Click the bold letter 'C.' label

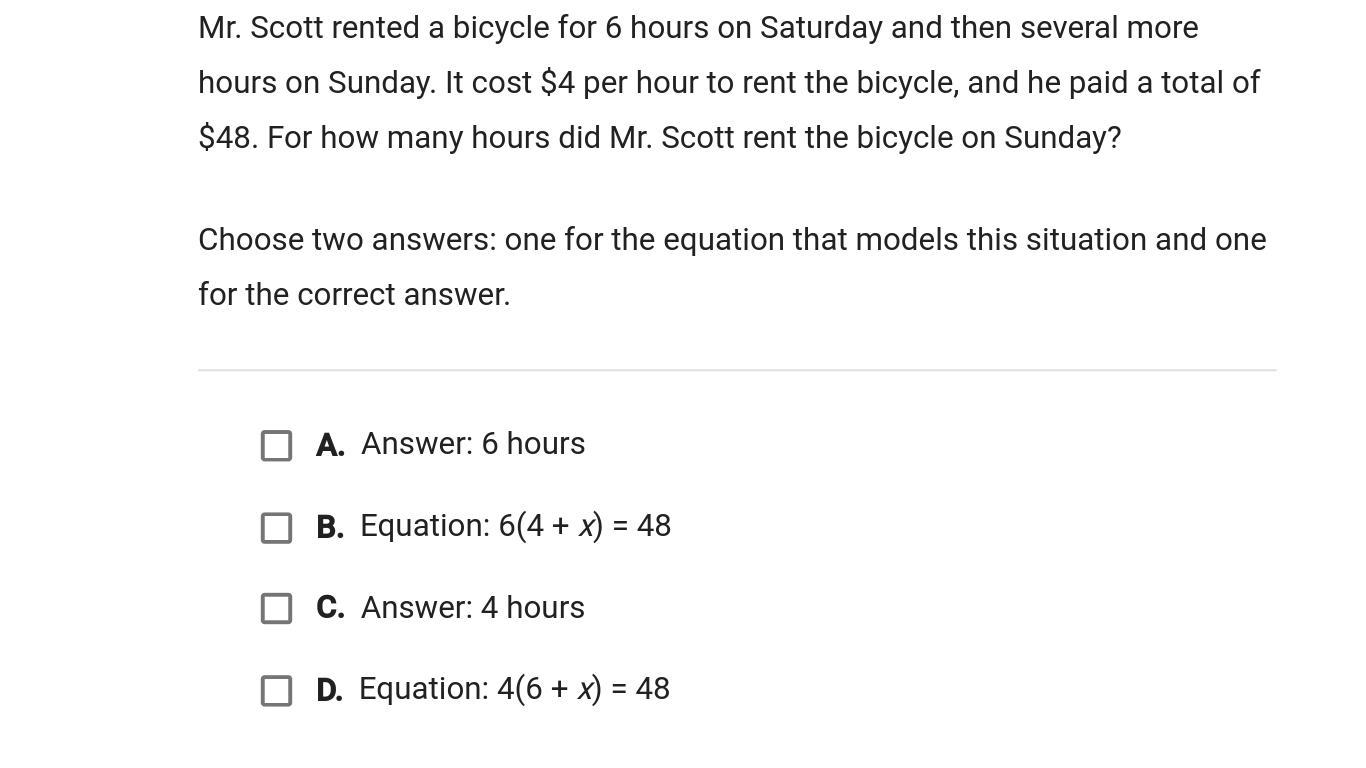click(x=330, y=608)
